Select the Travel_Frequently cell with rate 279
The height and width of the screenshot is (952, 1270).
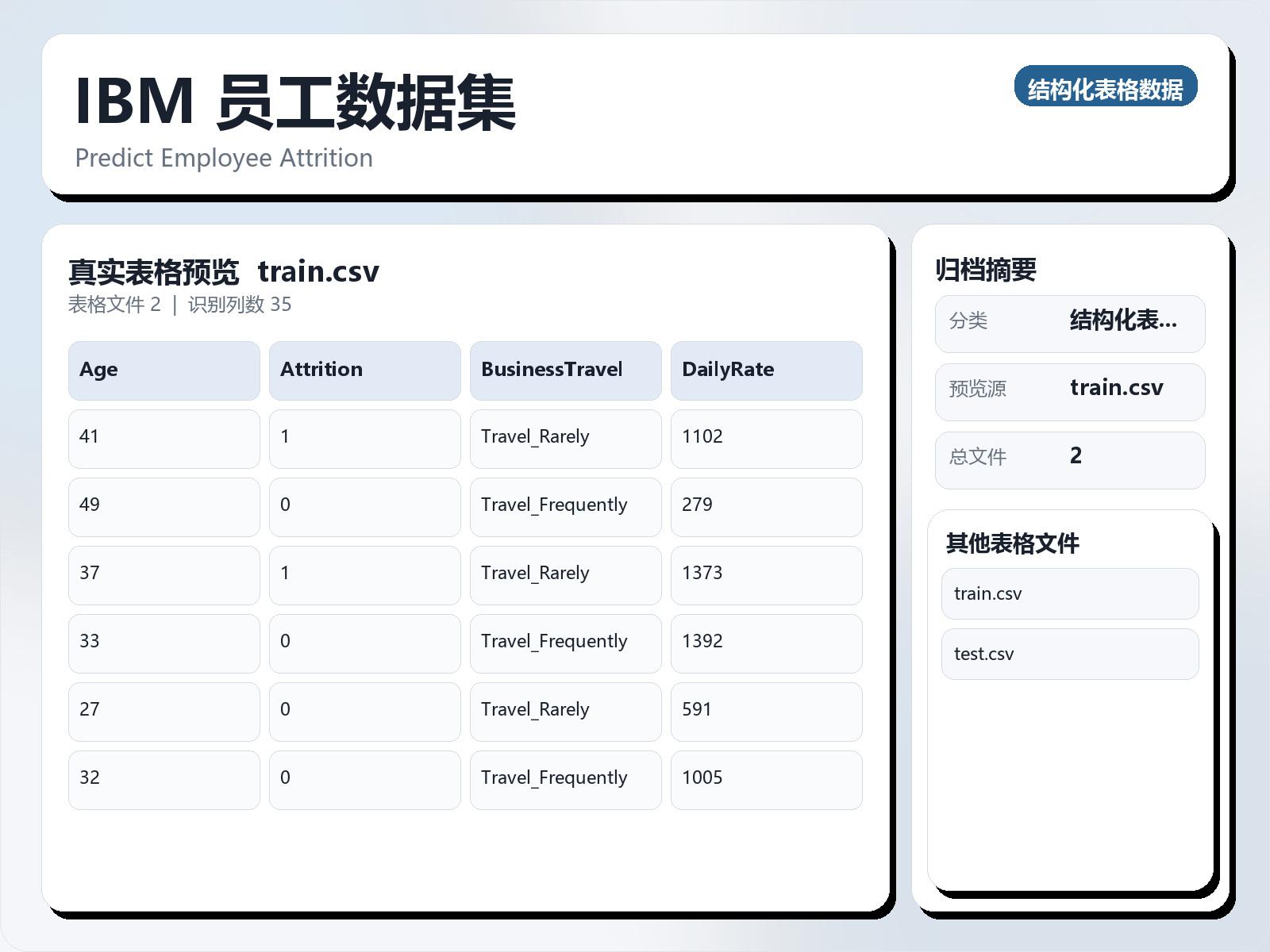click(565, 506)
